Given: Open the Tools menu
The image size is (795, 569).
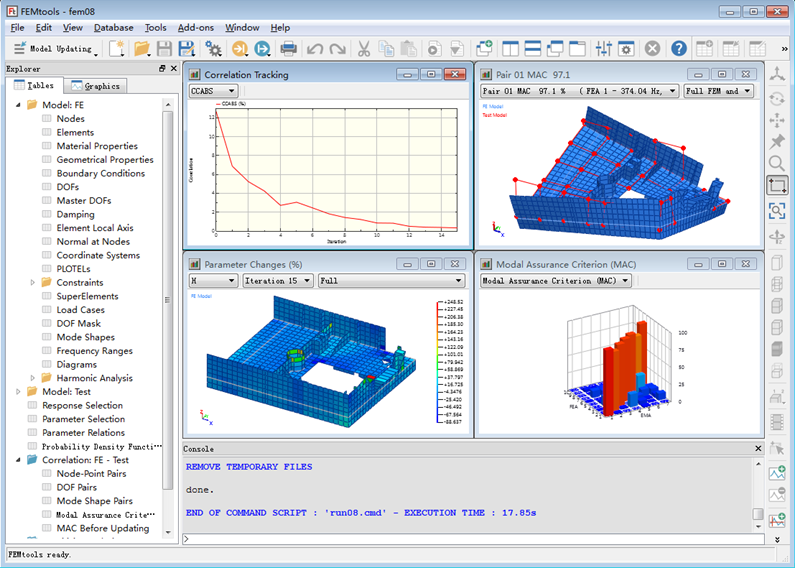Looking at the screenshot, I should 155,28.
